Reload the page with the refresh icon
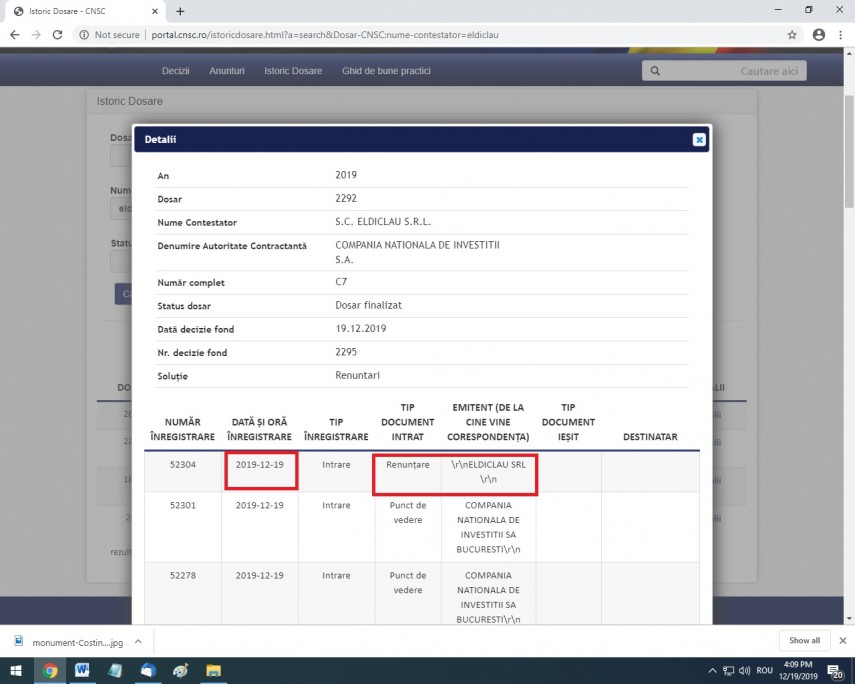Screen dimensions: 855x684 (57, 34)
